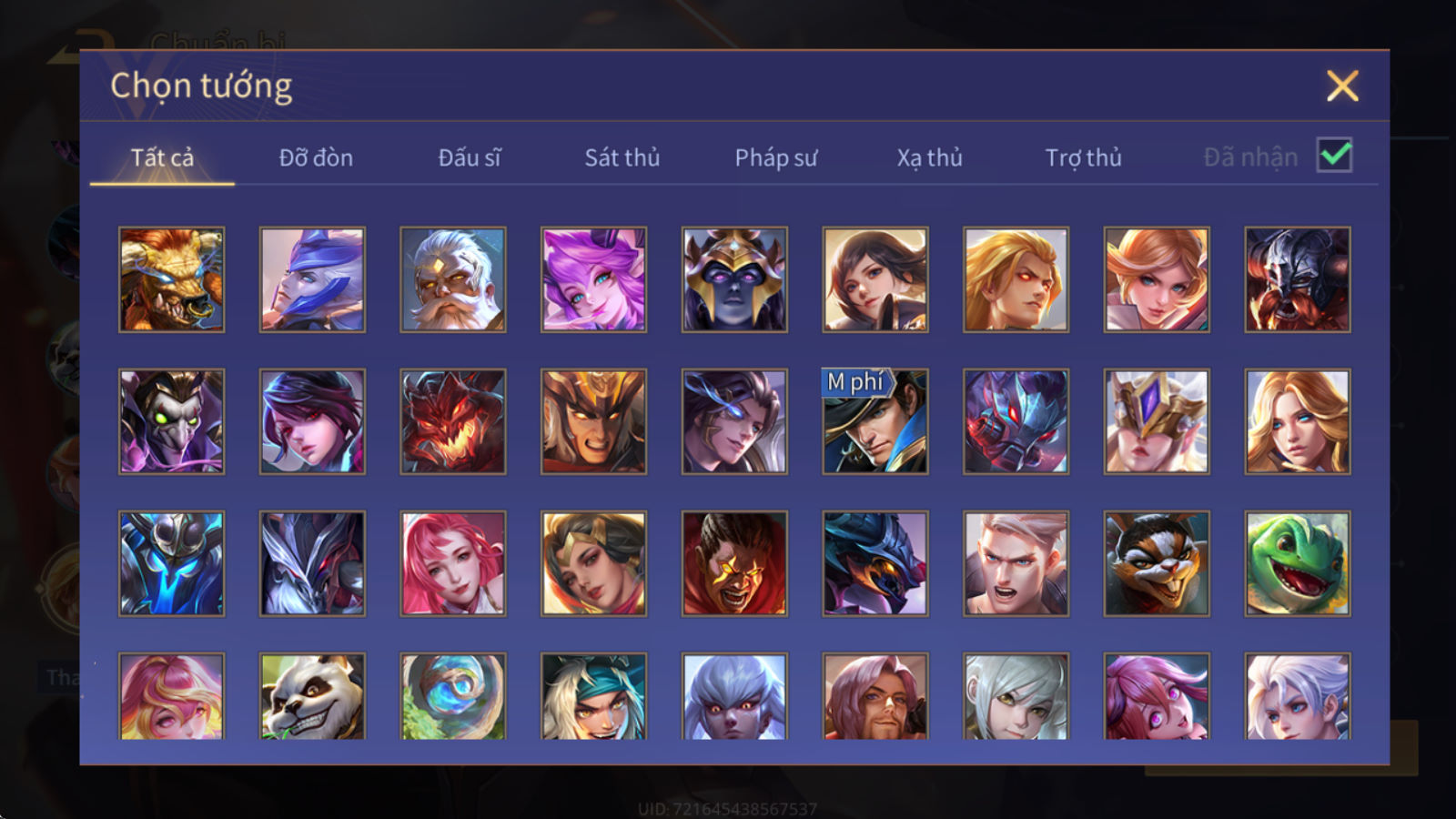Choose the panda hero portrait

pyautogui.click(x=312, y=696)
